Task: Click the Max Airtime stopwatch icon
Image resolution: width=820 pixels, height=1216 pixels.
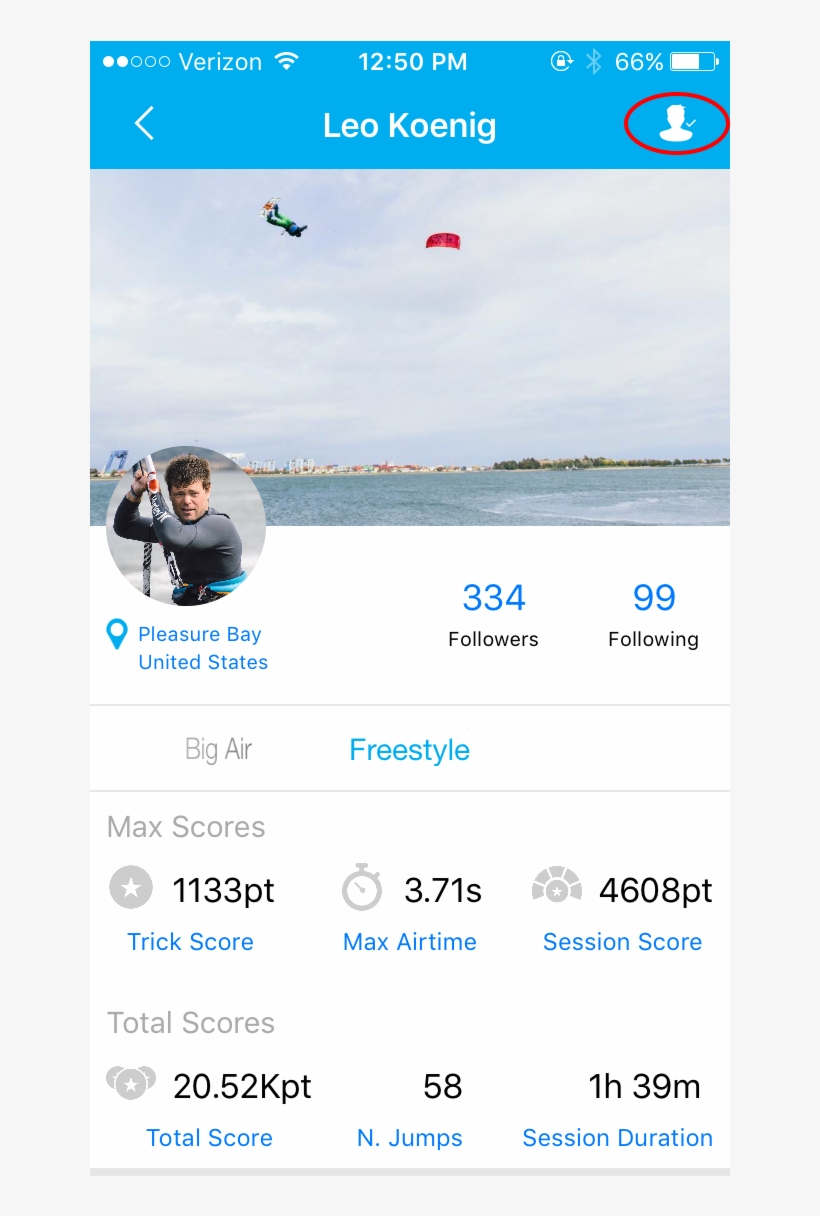Action: point(362,888)
